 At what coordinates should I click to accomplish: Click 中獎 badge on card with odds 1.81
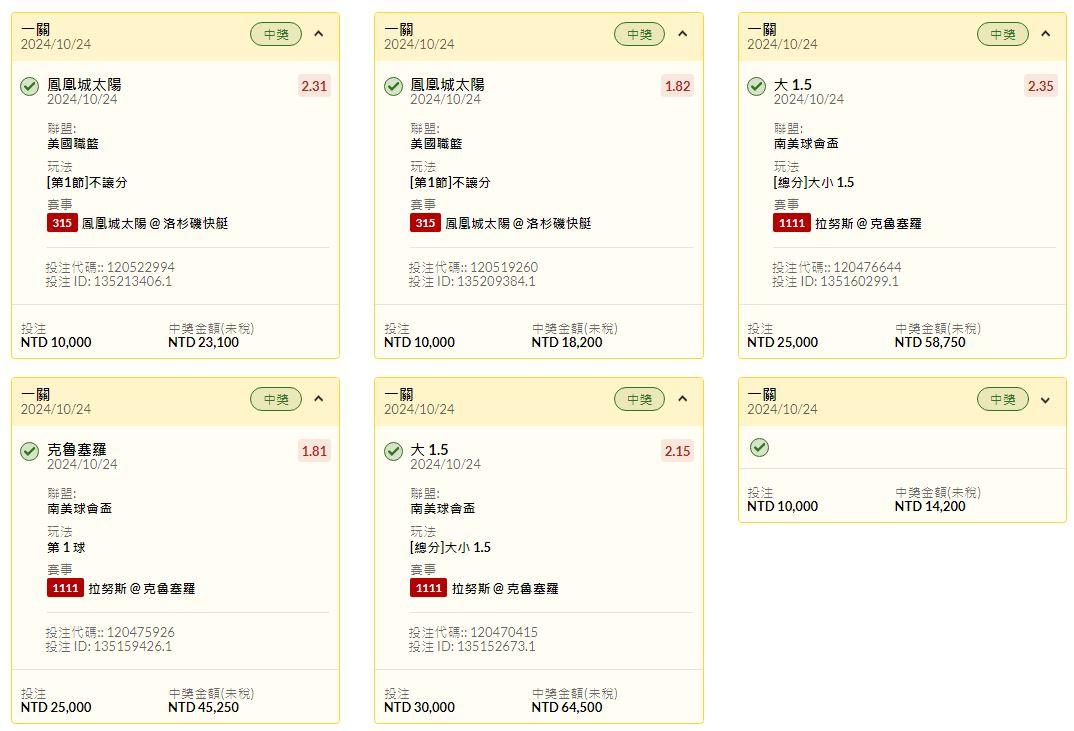pyautogui.click(x=276, y=399)
